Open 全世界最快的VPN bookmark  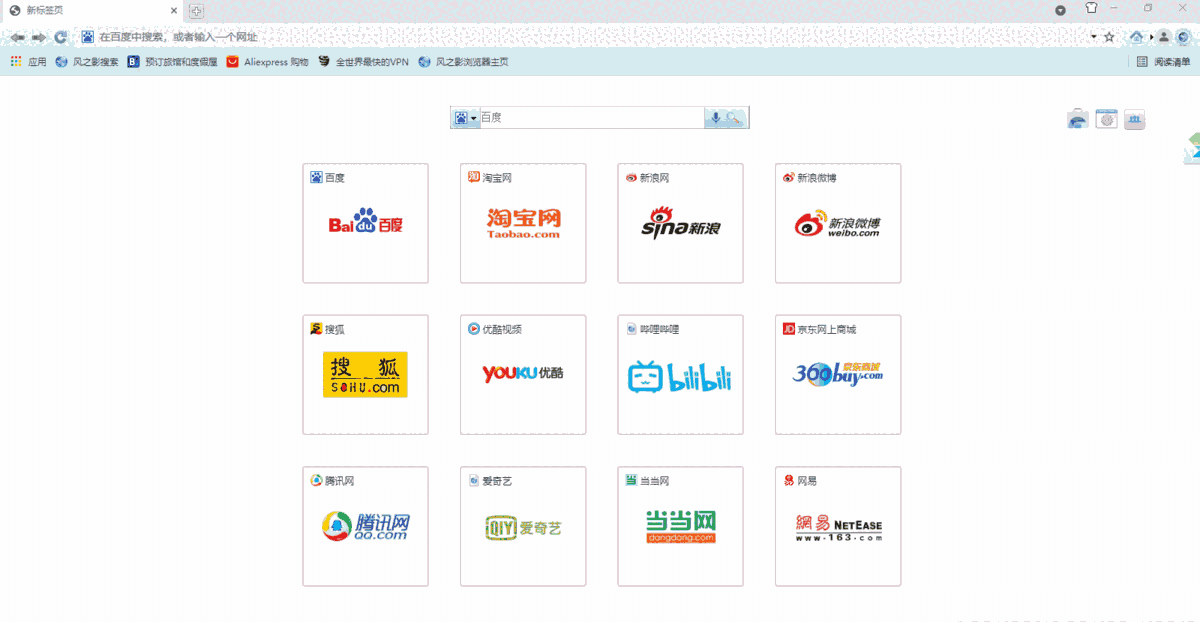coord(363,62)
